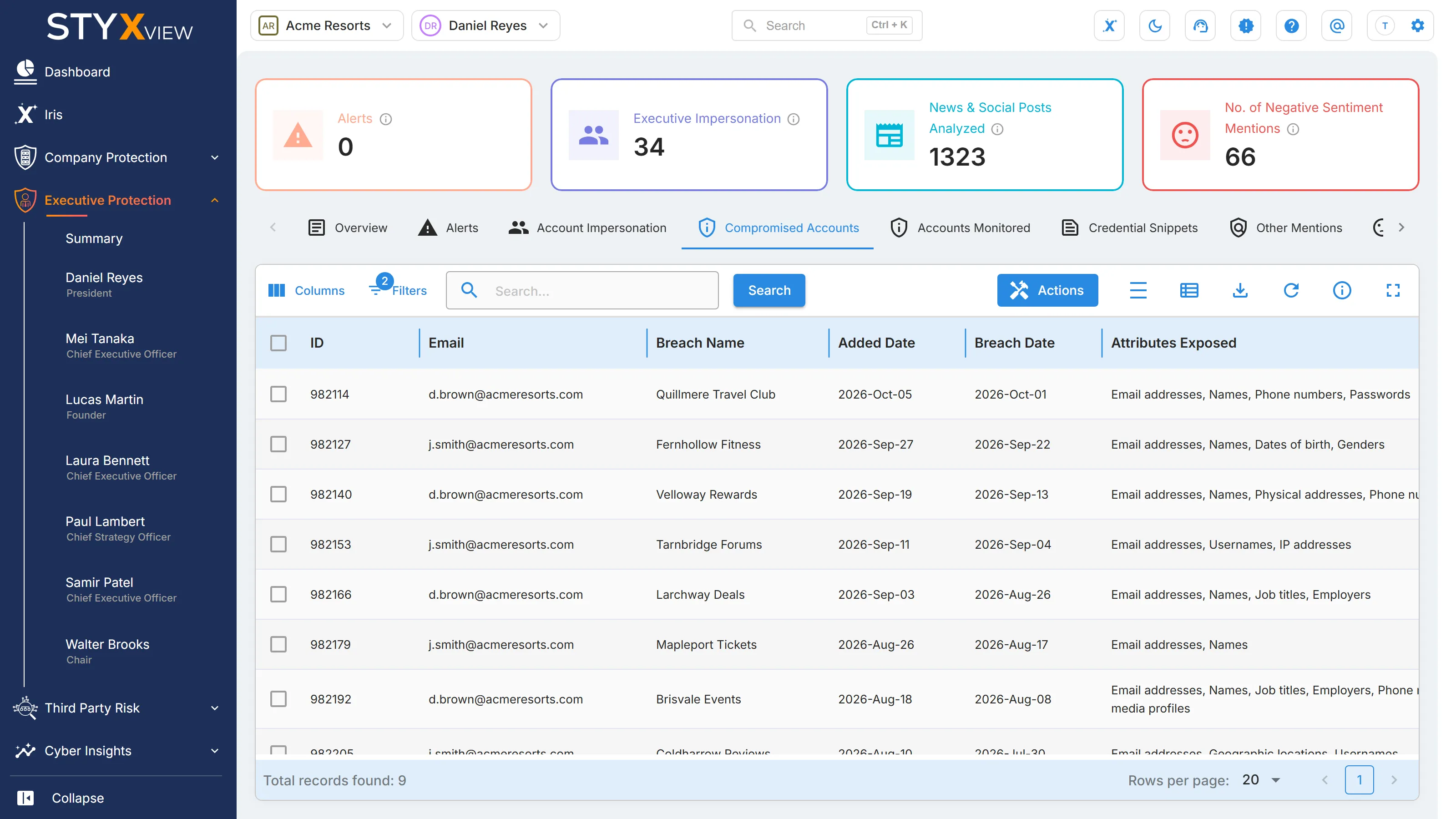1456x819 pixels.
Task: Switch table view with grid list icon
Action: pyautogui.click(x=1188, y=291)
